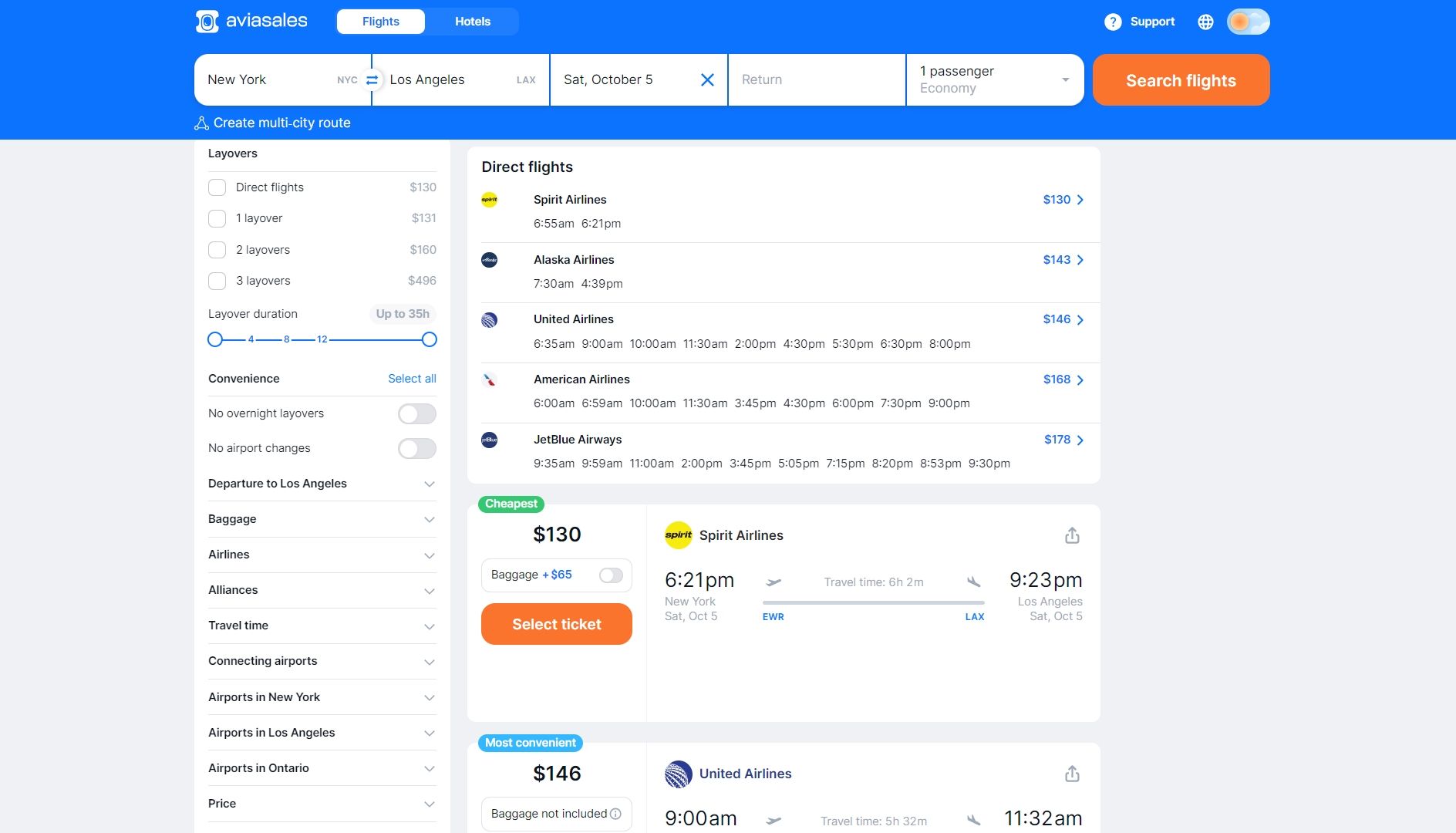This screenshot has width=1456, height=833.
Task: Click the Up to 35h duration label
Action: pos(403,314)
